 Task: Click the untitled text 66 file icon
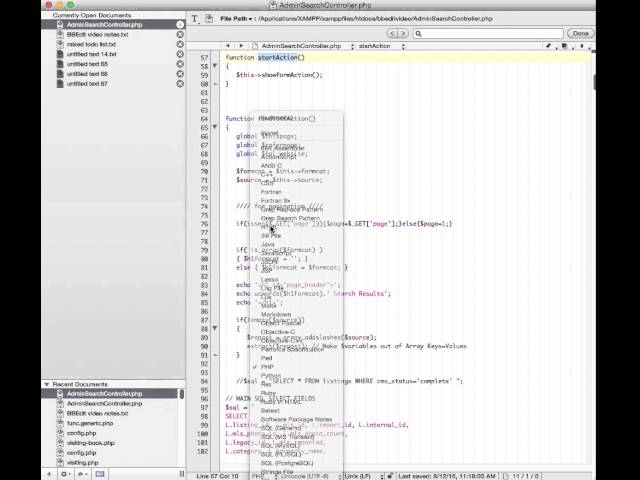click(60, 73)
